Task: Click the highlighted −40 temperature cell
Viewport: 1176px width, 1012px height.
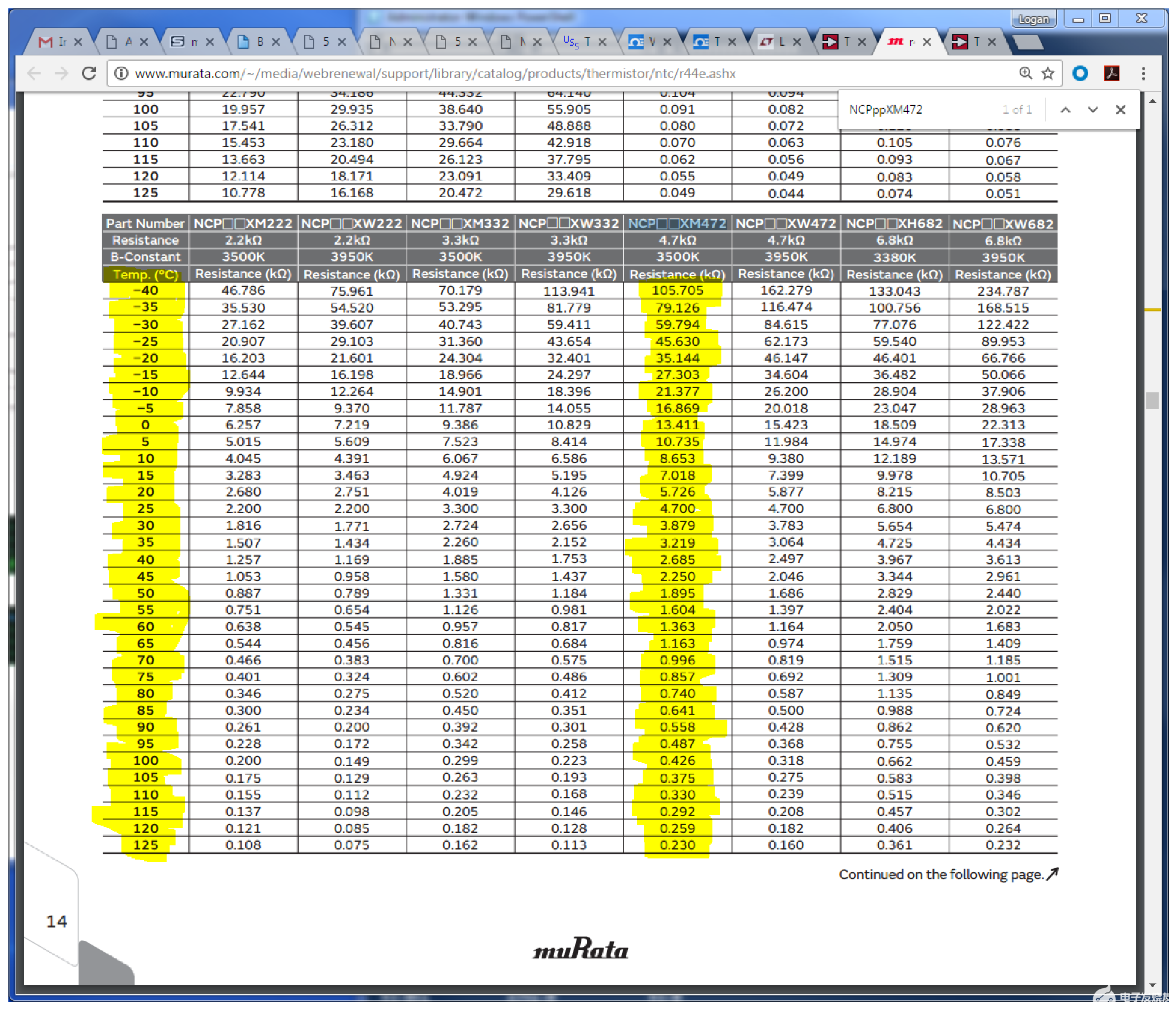Action: [x=146, y=291]
